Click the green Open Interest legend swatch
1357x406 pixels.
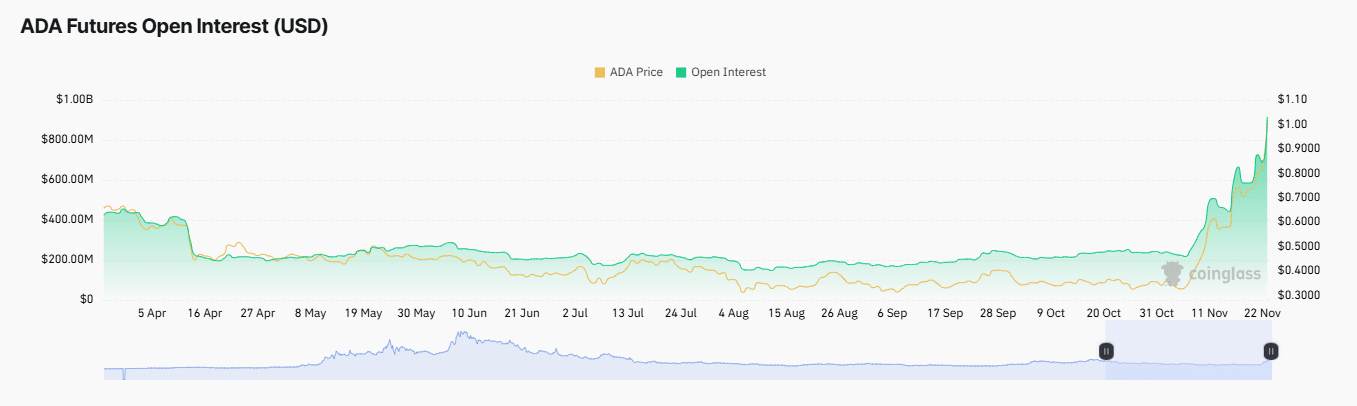[682, 72]
